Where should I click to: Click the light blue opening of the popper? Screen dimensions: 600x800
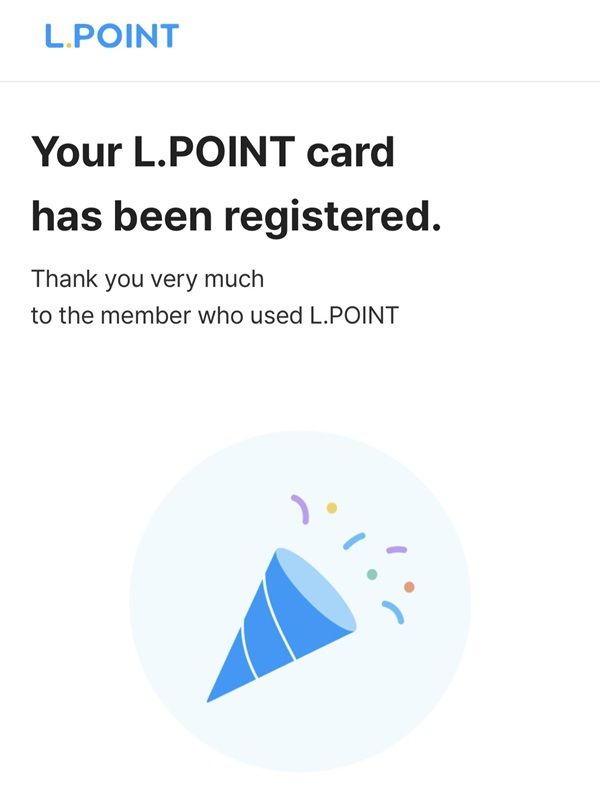click(x=318, y=590)
